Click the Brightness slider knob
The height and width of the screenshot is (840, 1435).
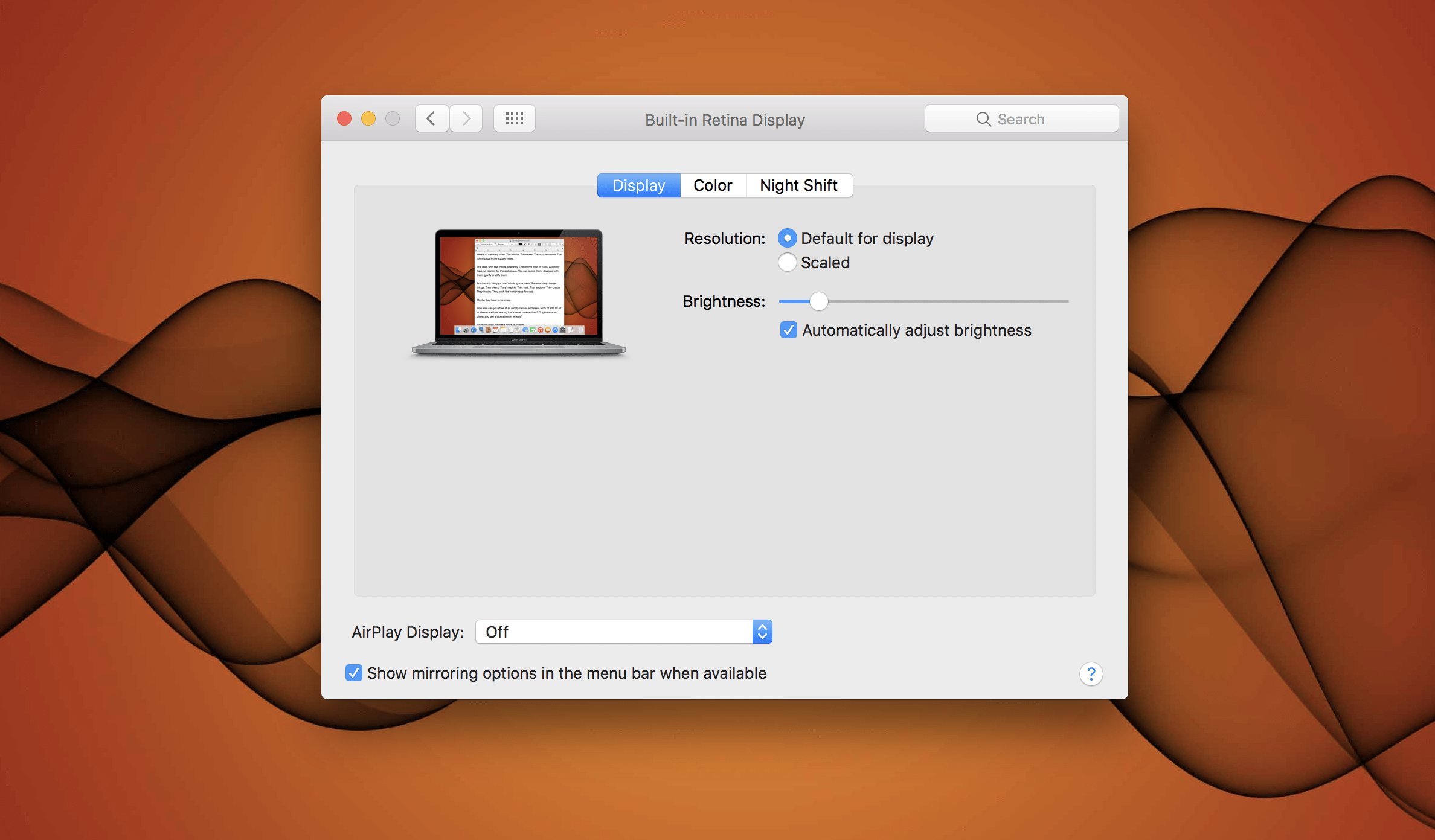coord(818,301)
